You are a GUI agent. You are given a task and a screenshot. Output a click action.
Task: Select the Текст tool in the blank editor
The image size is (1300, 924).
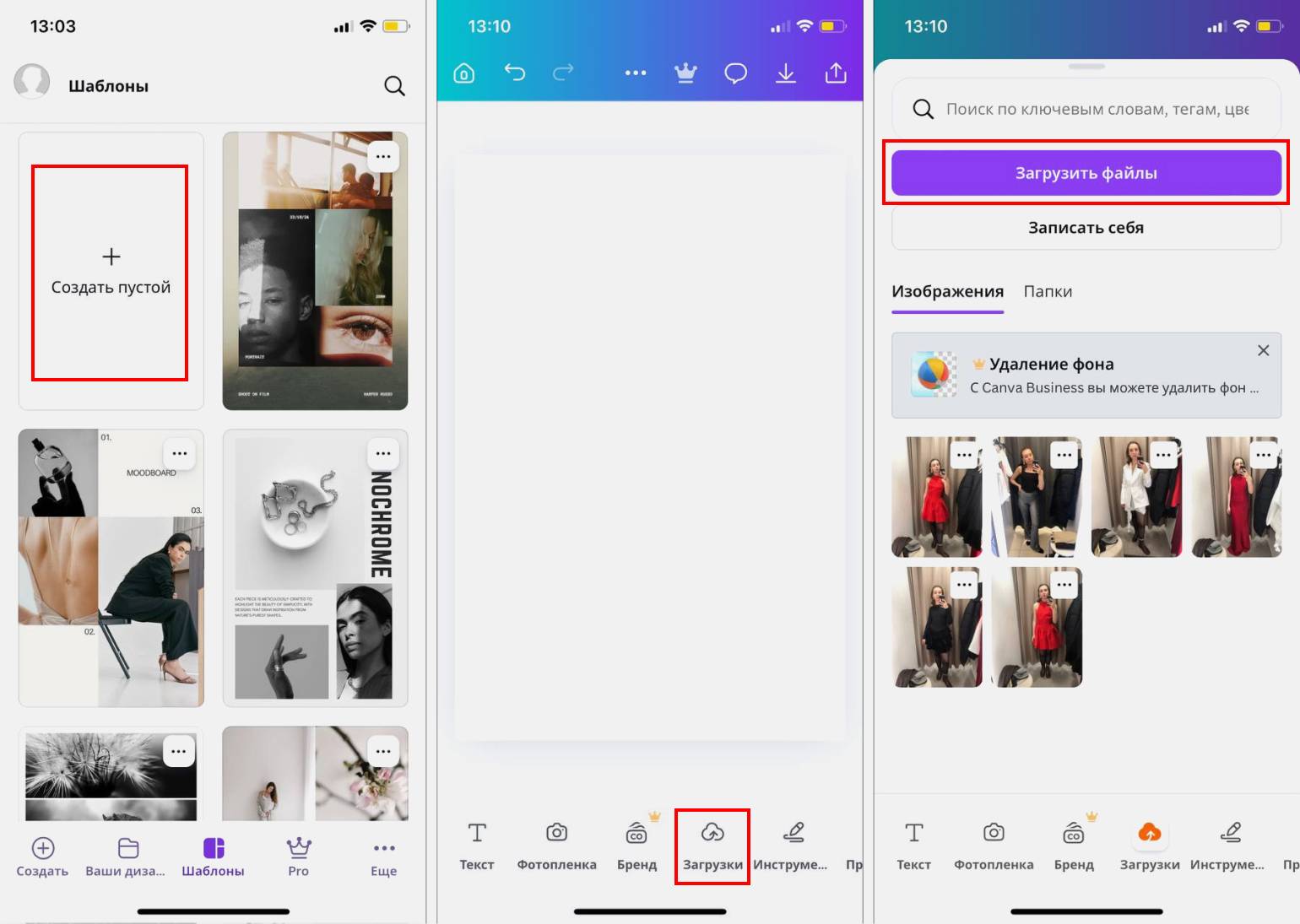click(476, 846)
